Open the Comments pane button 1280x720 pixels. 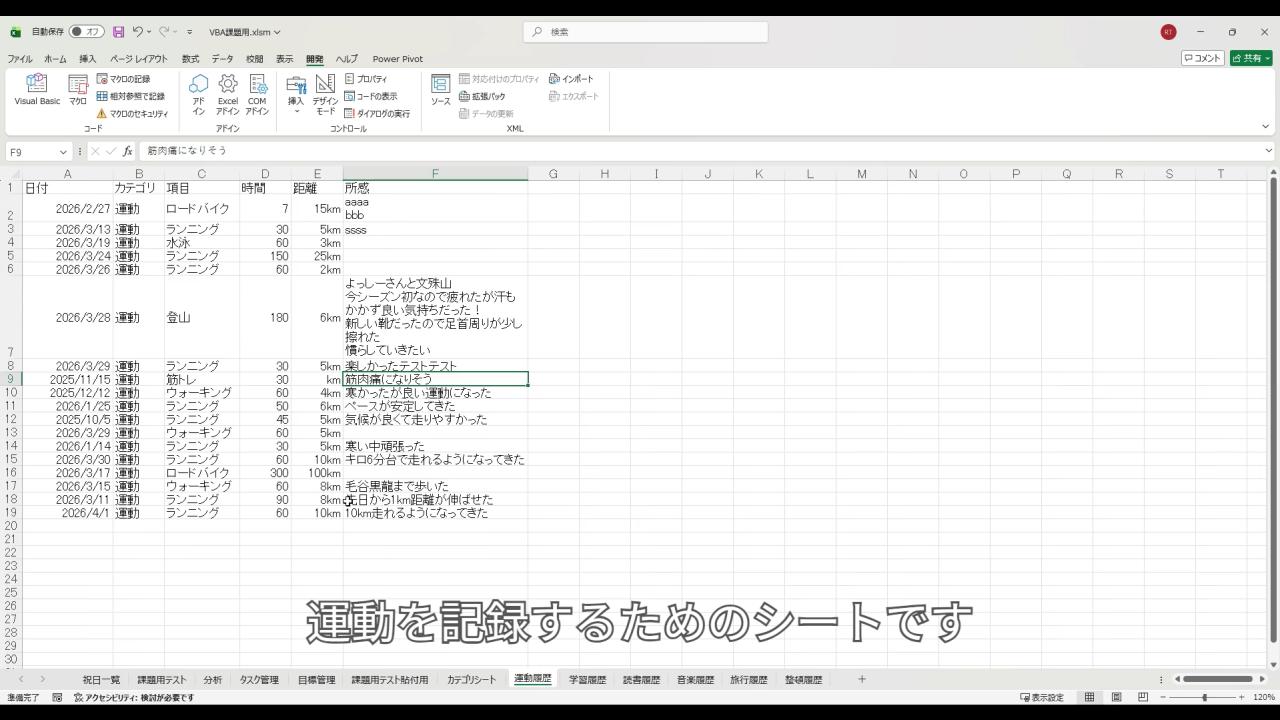pyautogui.click(x=1203, y=58)
